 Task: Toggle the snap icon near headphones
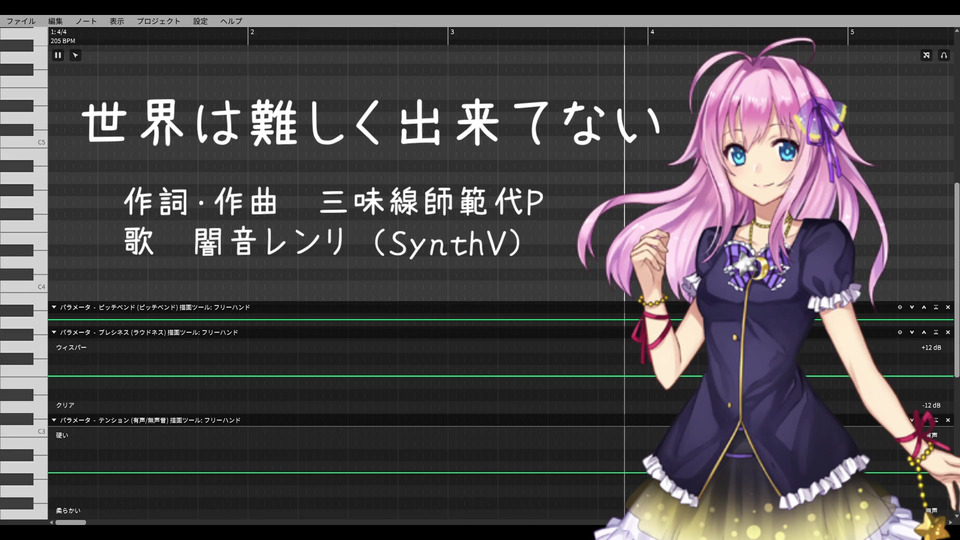926,55
